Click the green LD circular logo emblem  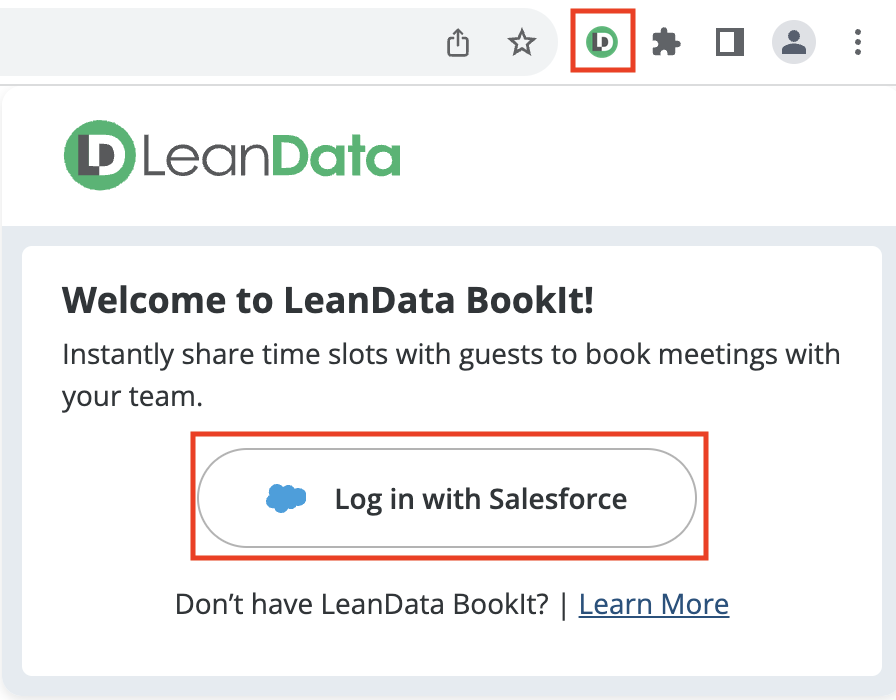99,155
